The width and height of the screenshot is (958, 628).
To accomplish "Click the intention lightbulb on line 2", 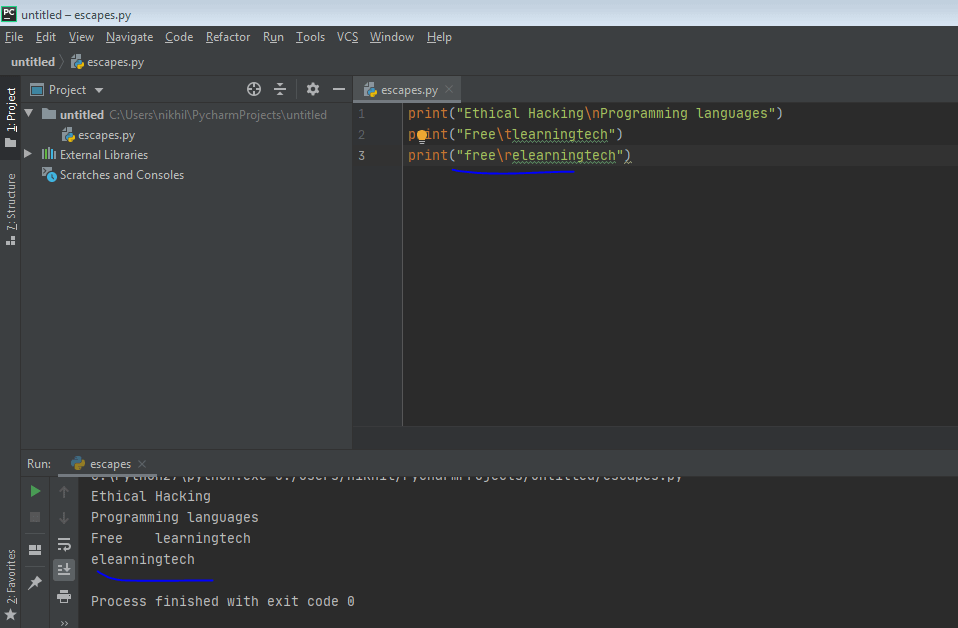I will (422, 136).
